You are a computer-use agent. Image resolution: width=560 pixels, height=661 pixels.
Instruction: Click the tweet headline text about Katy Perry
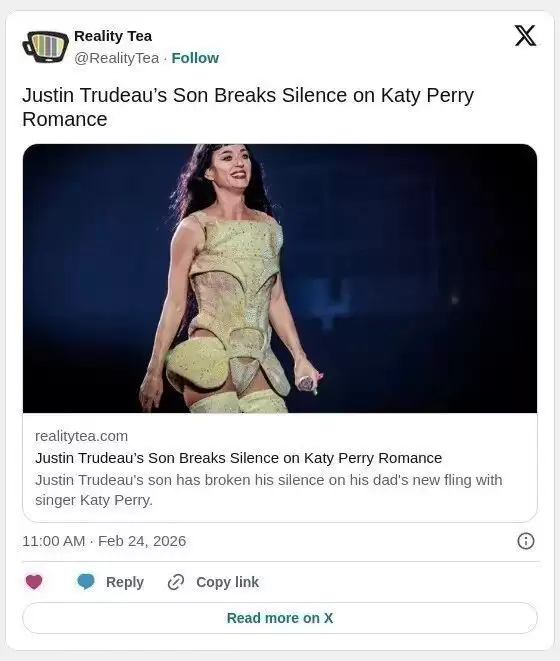(x=248, y=107)
